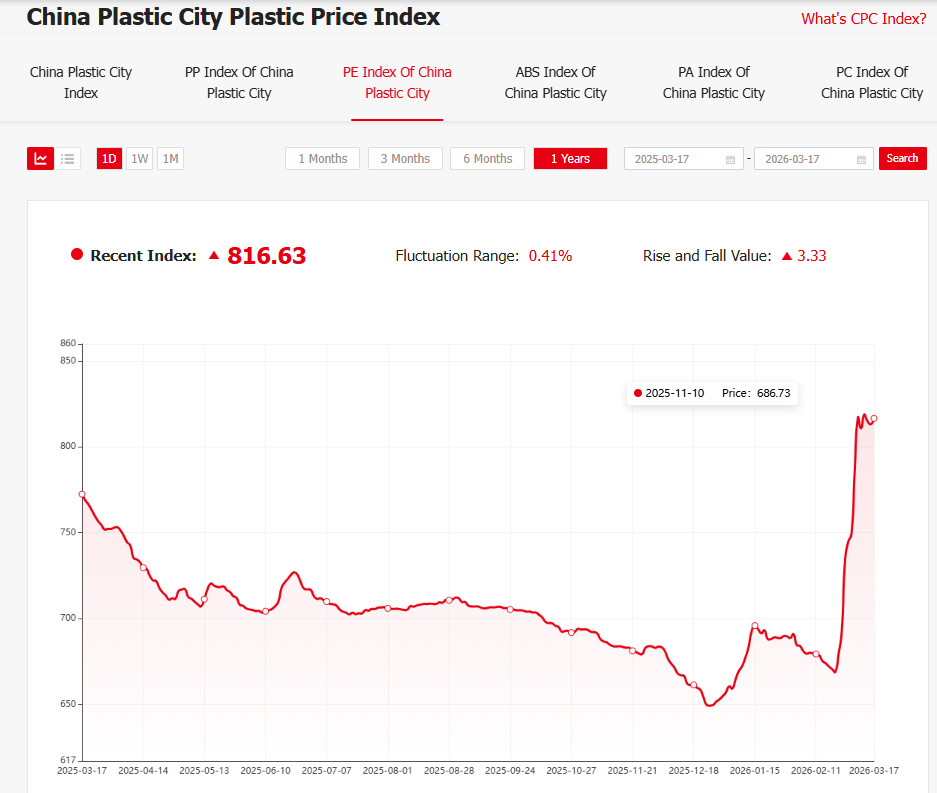Select the 1D interval toggle

coord(108,158)
